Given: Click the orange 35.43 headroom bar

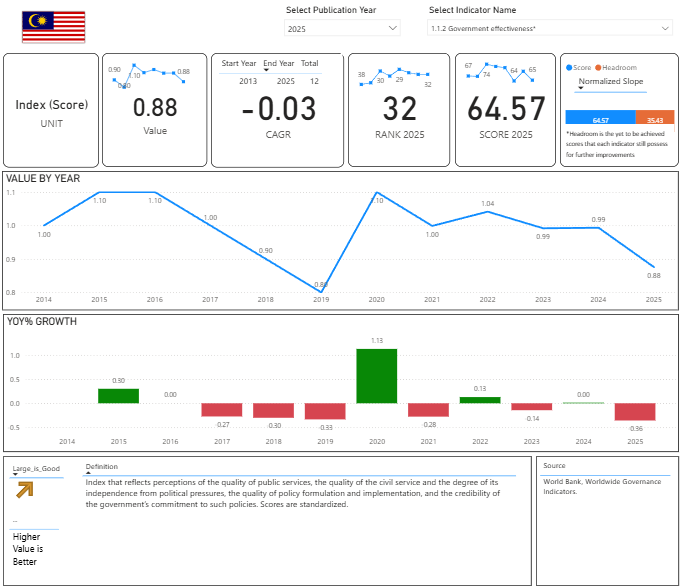Looking at the screenshot, I should (x=655, y=120).
